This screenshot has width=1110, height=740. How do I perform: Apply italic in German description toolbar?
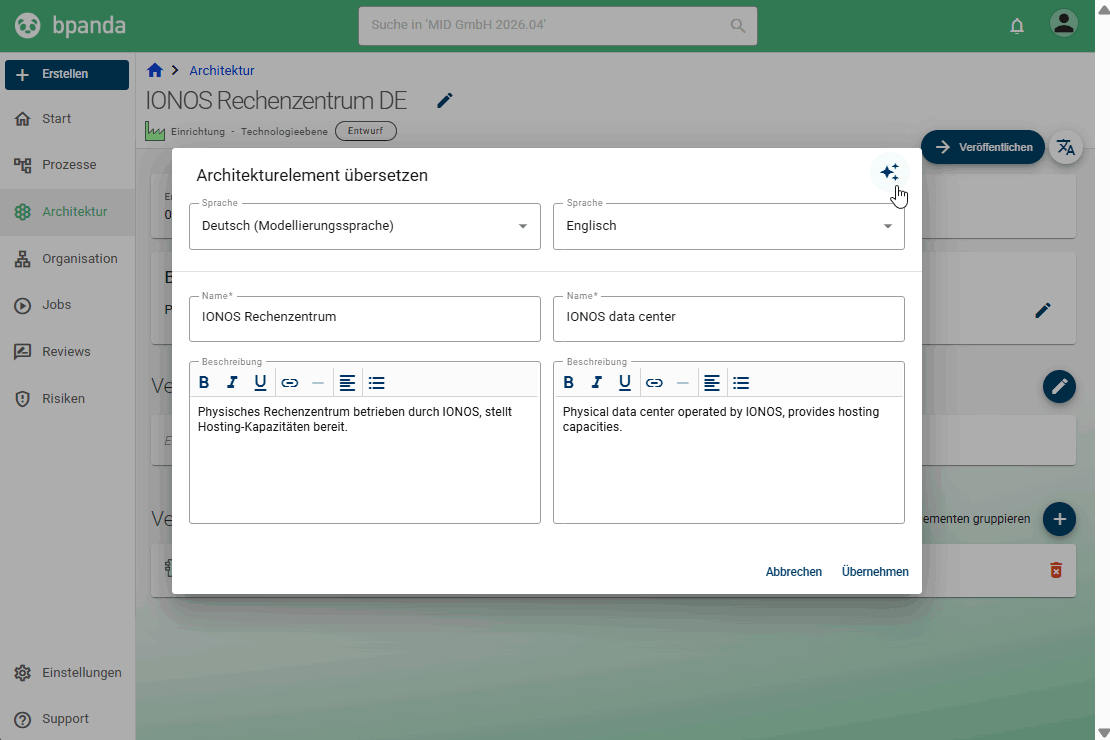point(231,382)
